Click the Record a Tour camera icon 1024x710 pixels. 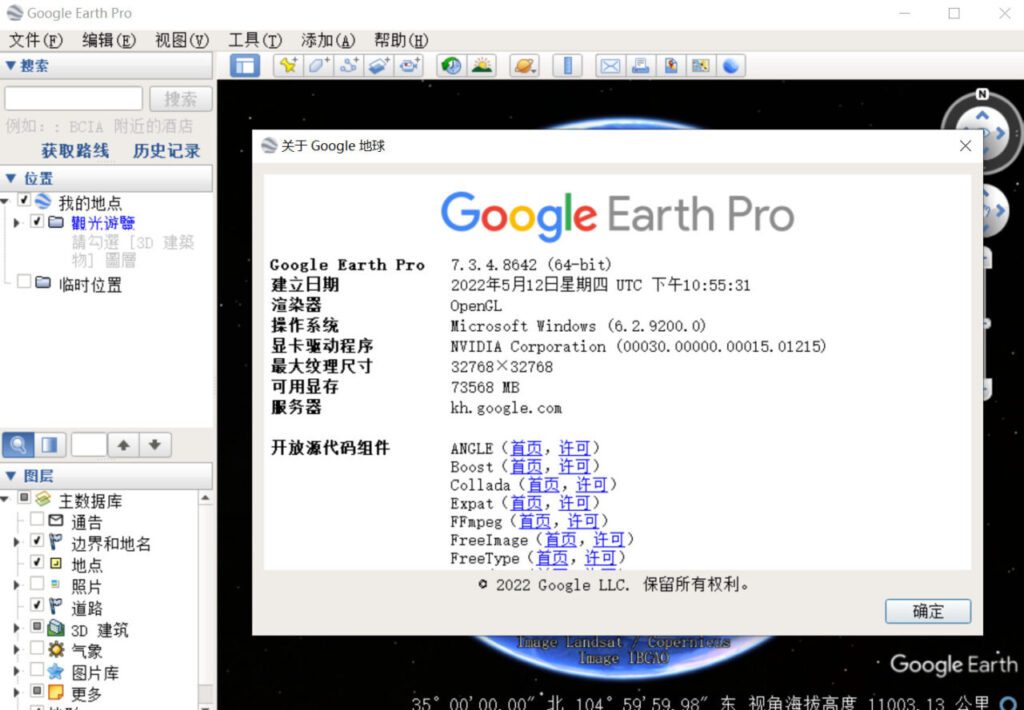409,66
